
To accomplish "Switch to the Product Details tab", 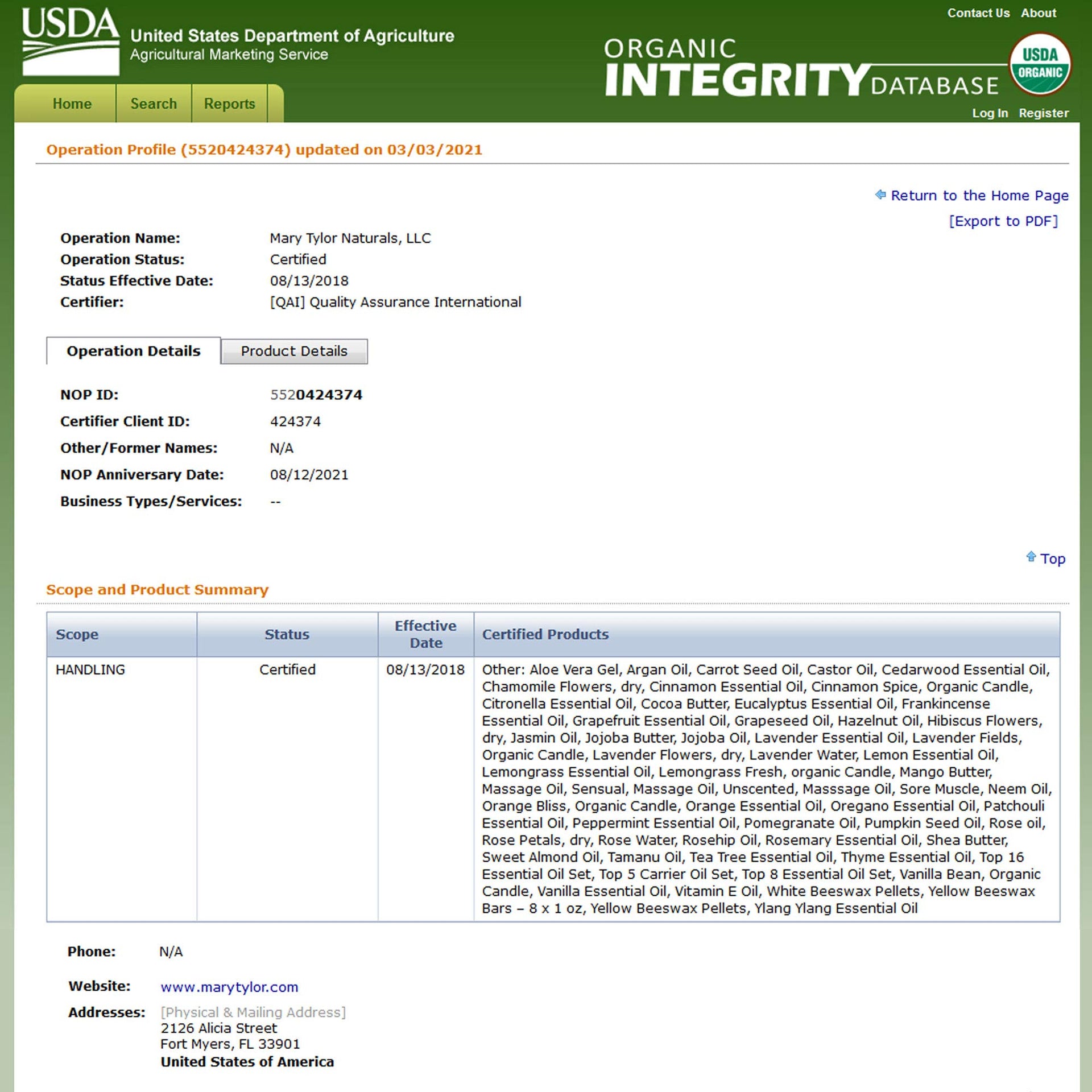I will point(293,351).
